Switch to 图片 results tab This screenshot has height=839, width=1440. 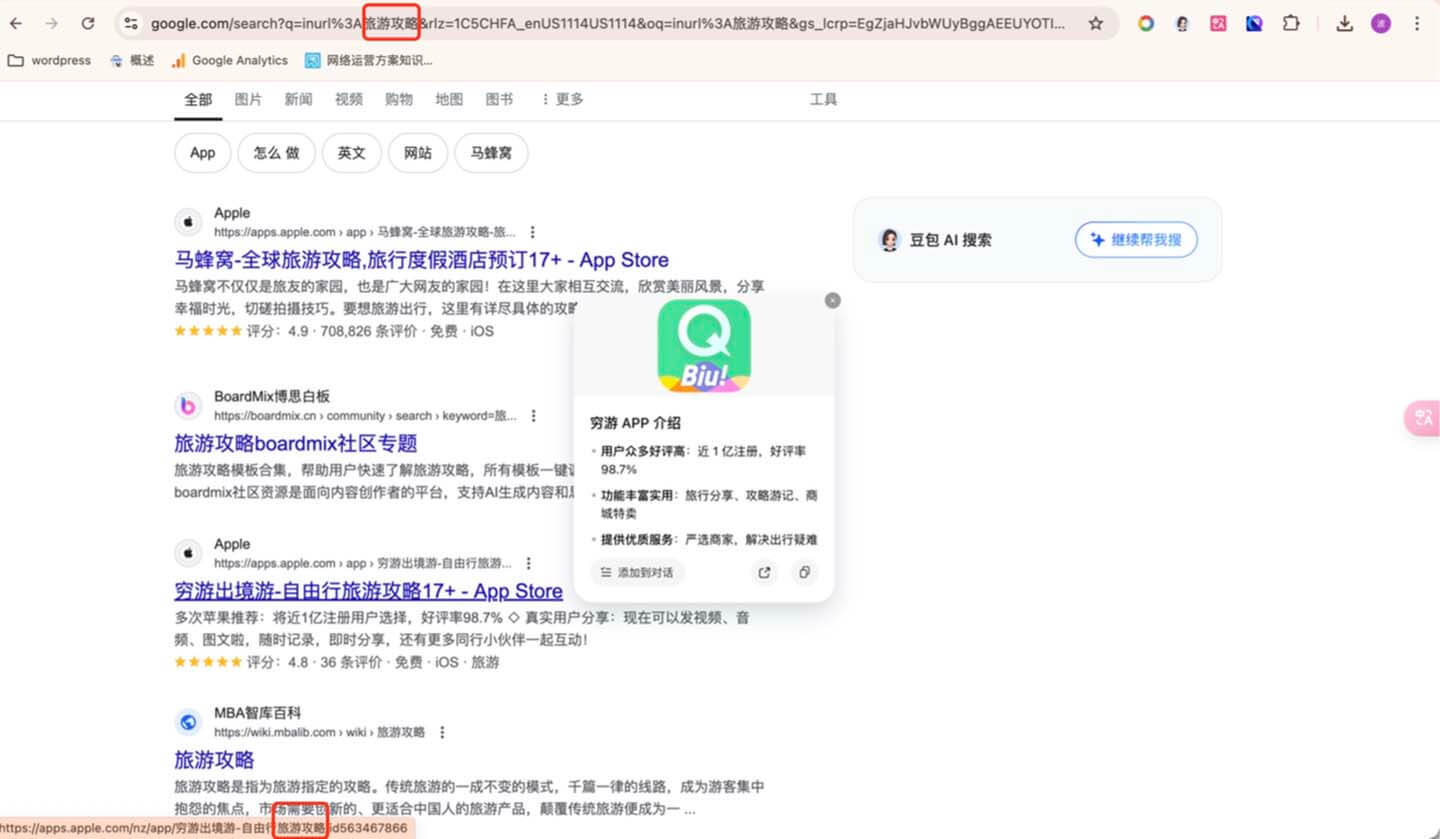248,99
